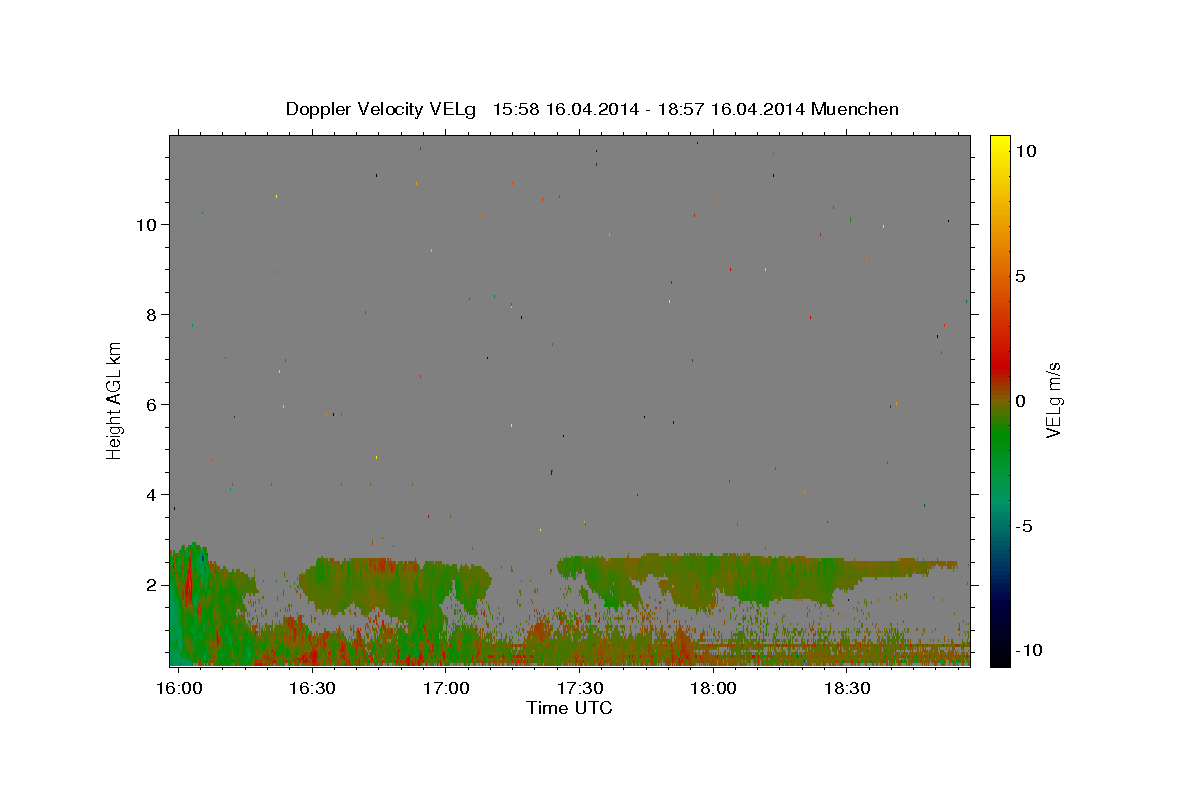Click the height axis label 6
This screenshot has width=1200, height=800.
pos(151,404)
